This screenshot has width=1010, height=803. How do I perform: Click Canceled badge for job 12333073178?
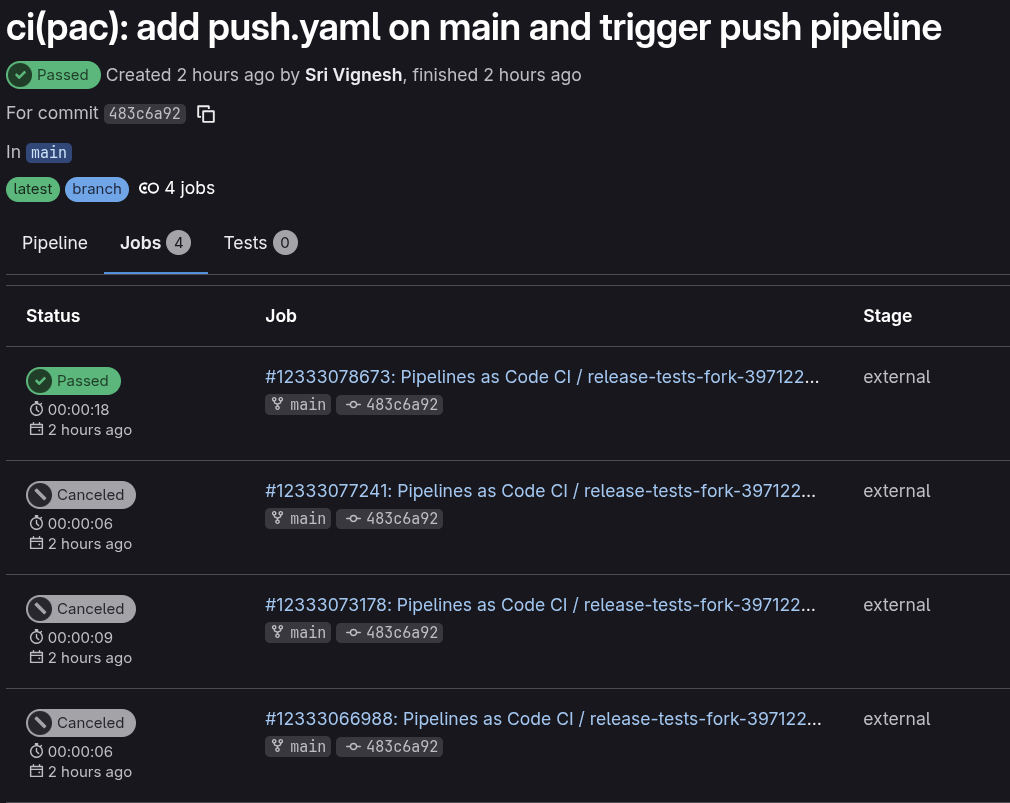[80, 609]
